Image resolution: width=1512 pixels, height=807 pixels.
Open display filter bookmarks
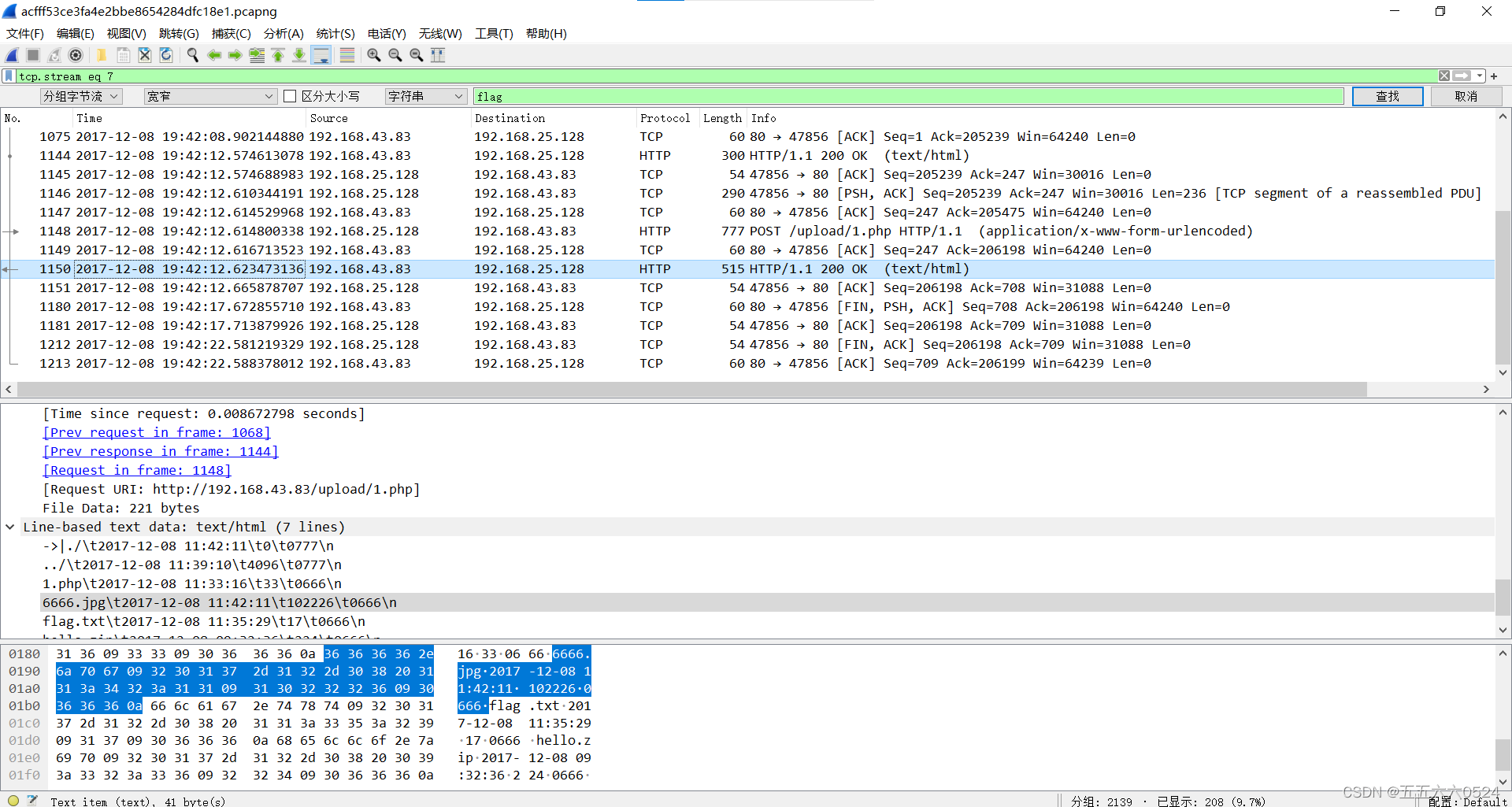(x=9, y=76)
